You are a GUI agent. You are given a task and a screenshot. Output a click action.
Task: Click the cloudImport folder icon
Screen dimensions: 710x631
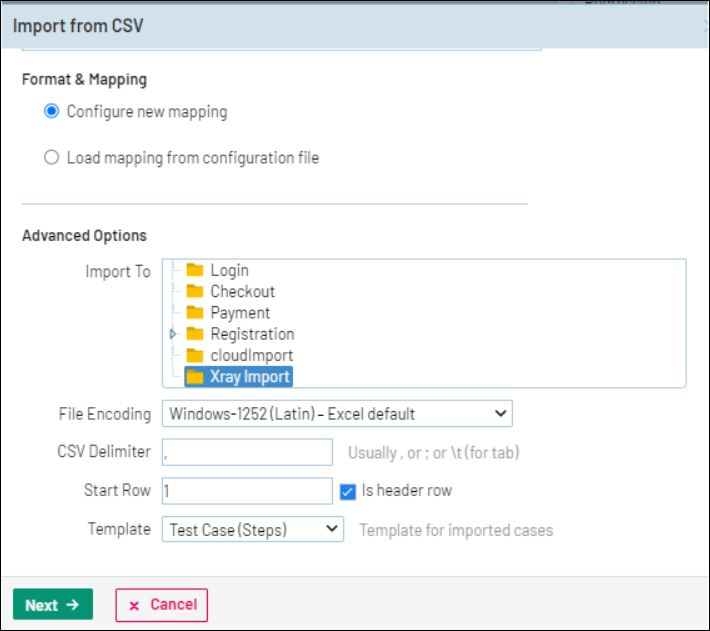[194, 355]
